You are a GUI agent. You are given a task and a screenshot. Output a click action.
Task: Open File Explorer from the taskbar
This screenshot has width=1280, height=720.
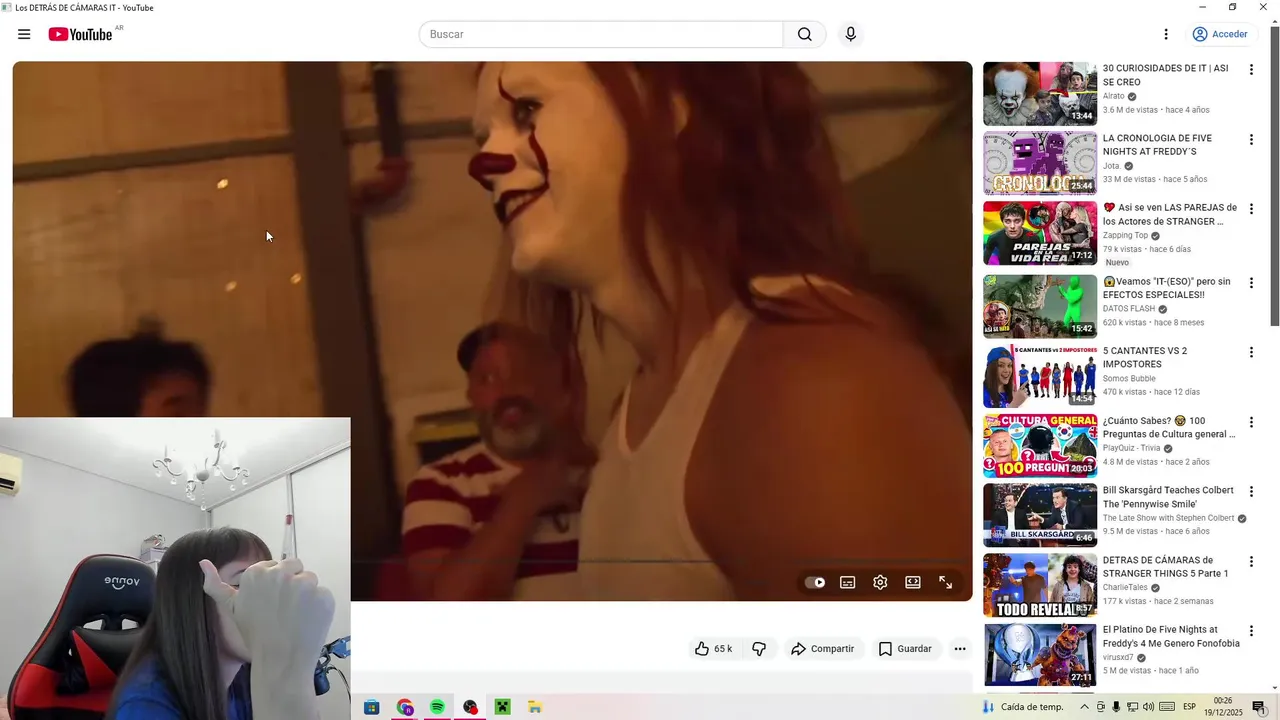[x=535, y=707]
